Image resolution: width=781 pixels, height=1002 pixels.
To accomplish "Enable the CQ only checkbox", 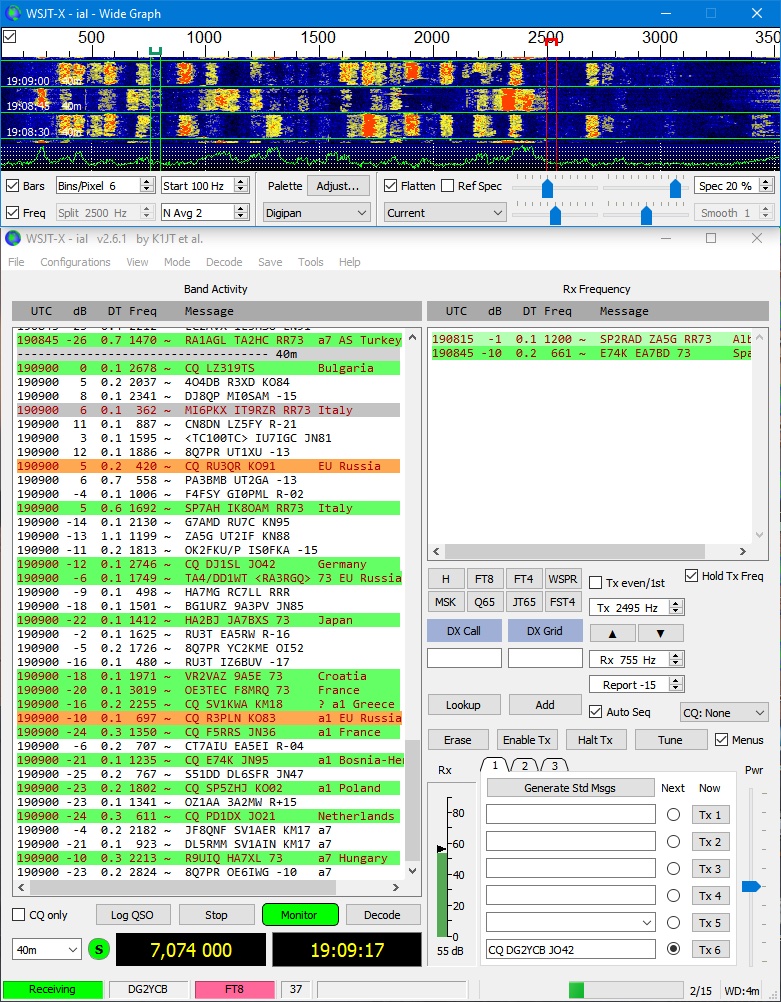I will (x=19, y=914).
